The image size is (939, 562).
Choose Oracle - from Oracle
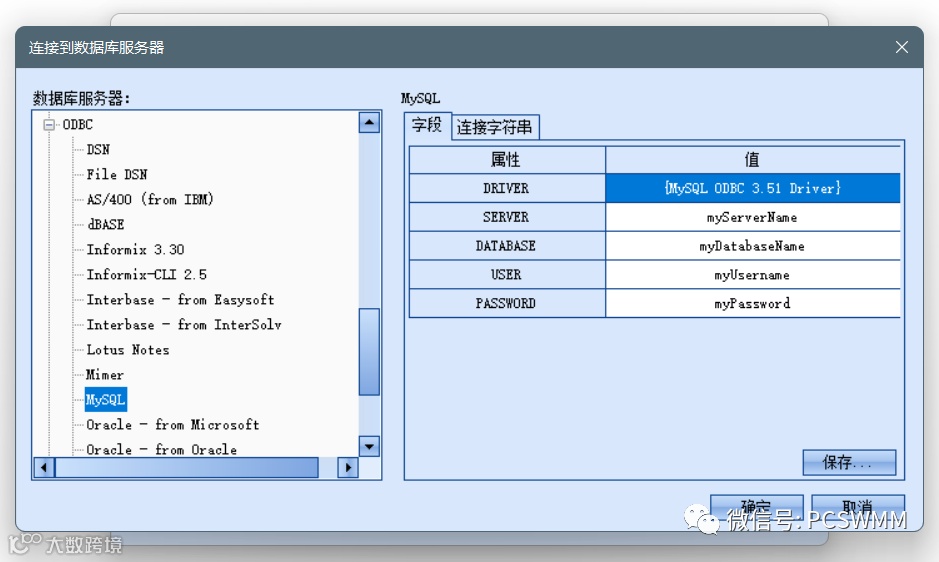161,449
